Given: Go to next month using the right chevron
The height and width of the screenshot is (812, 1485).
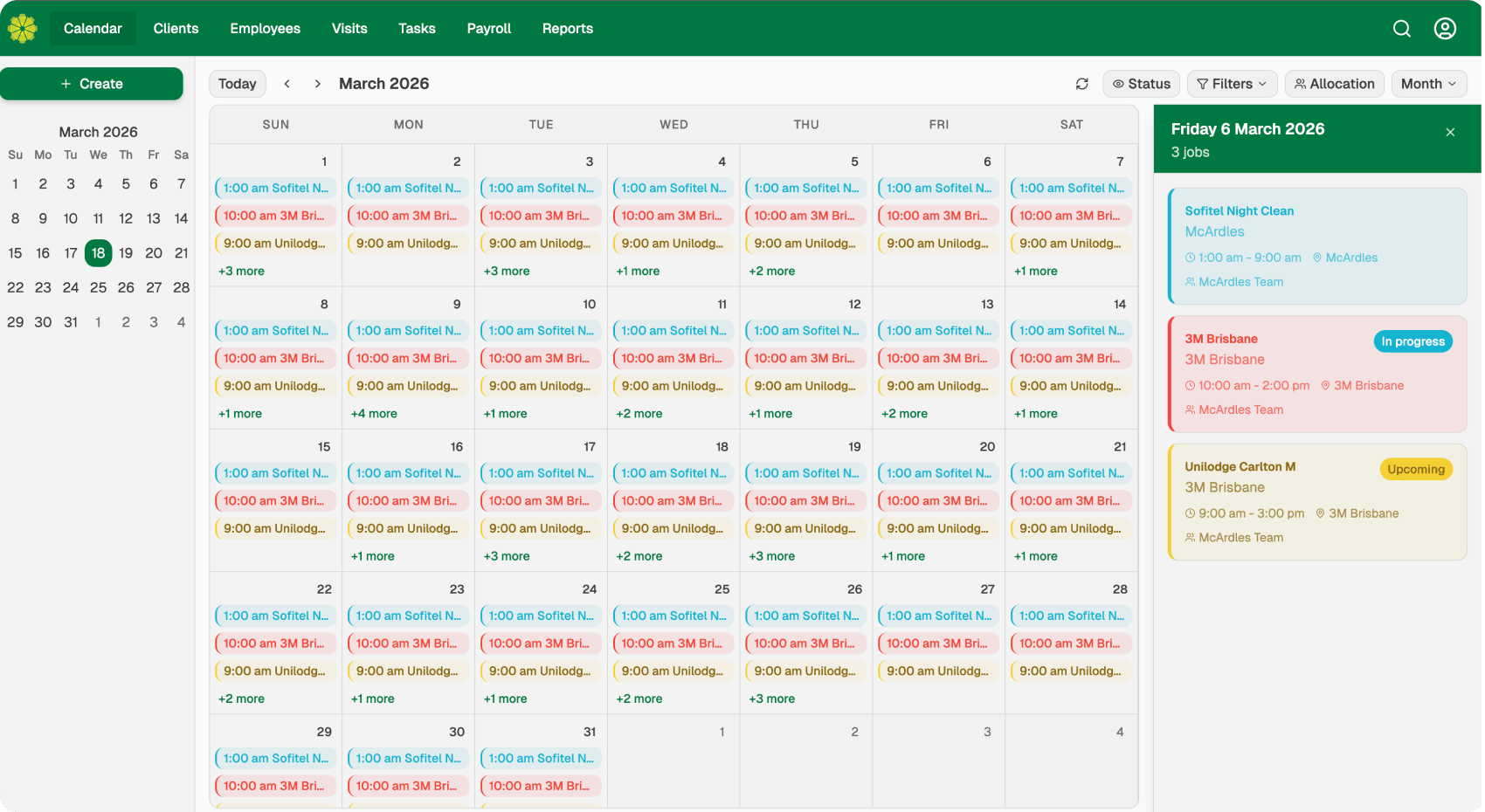Looking at the screenshot, I should 317,83.
